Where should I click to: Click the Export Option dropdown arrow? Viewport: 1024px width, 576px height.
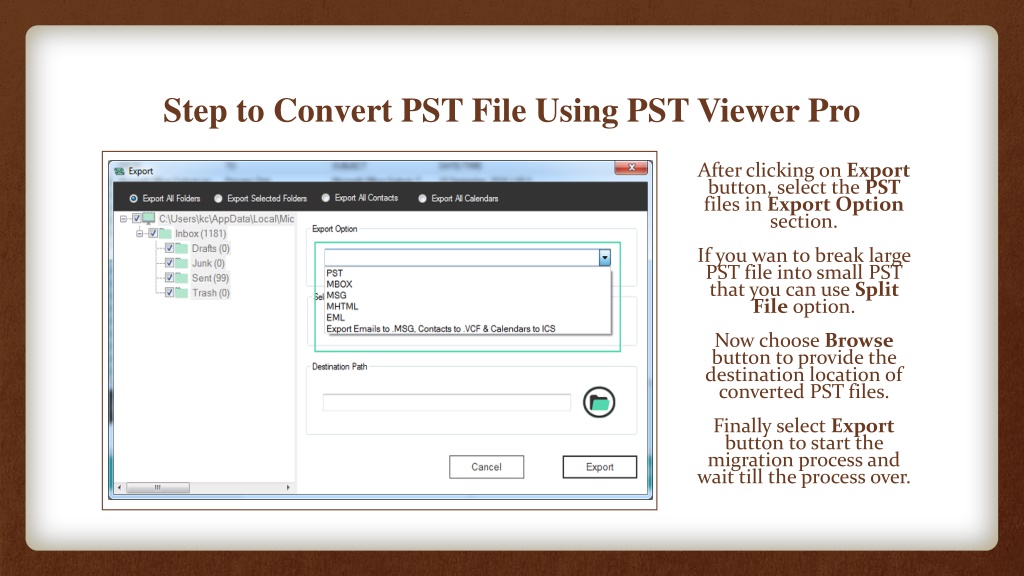[x=605, y=258]
